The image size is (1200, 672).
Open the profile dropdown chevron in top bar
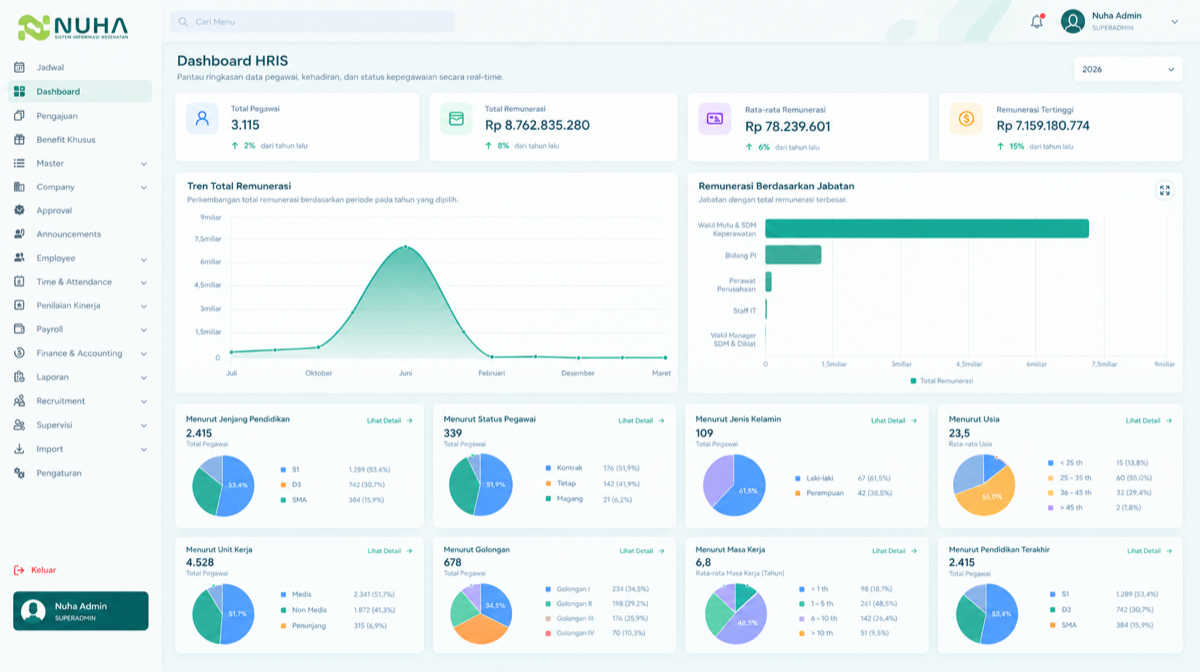(1174, 22)
